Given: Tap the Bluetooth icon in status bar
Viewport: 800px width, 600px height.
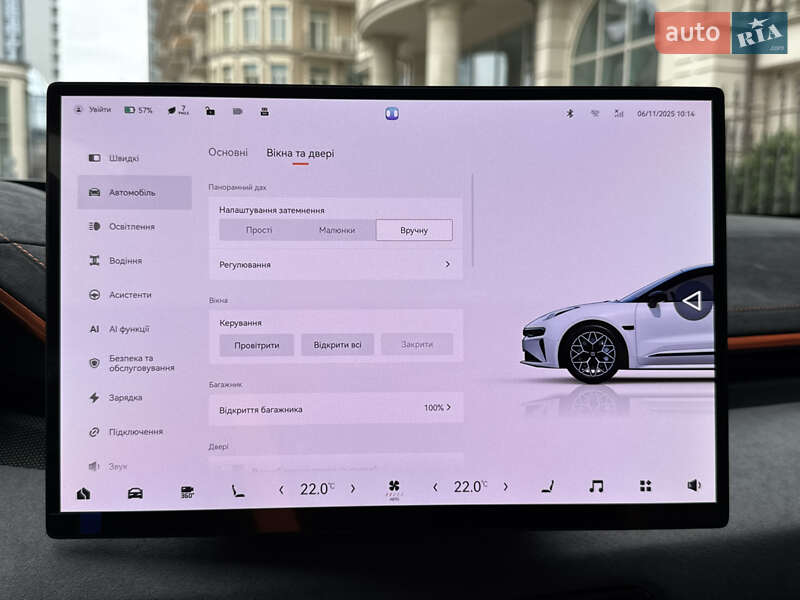Looking at the screenshot, I should coord(570,113).
